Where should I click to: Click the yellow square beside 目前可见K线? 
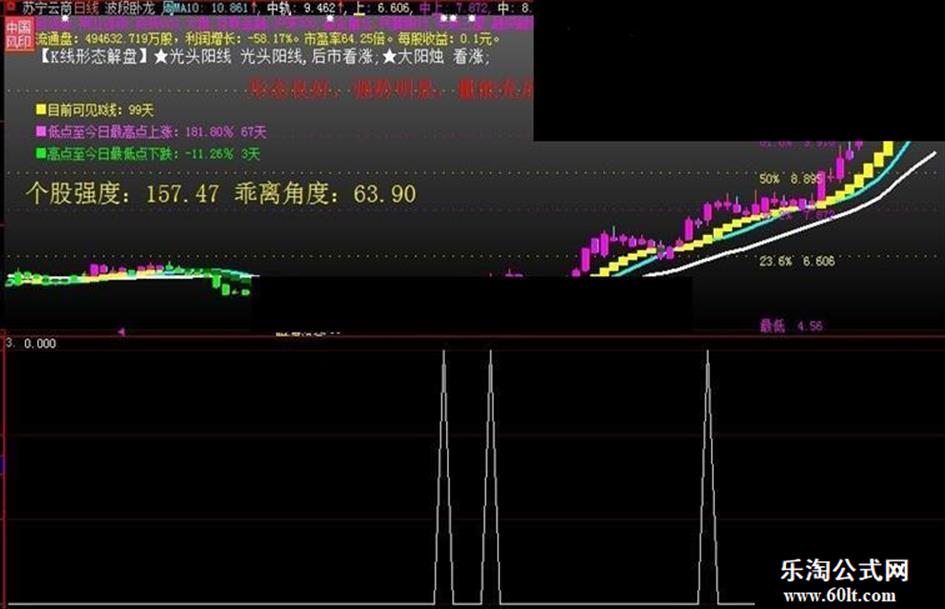pyautogui.click(x=41, y=109)
